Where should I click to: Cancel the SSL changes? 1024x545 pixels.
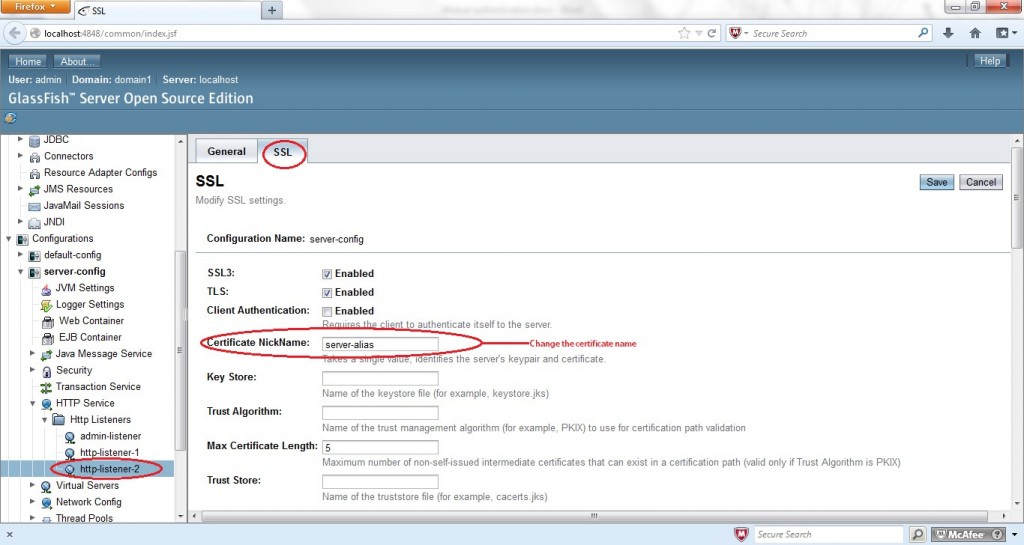point(981,182)
